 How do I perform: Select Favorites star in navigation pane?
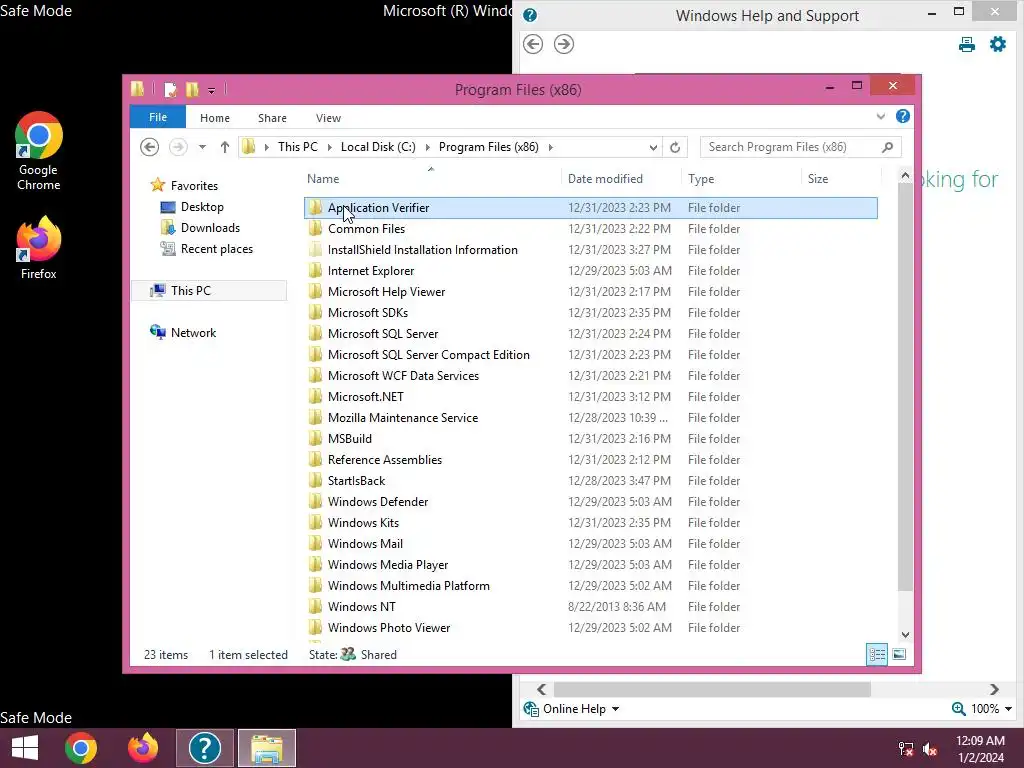(157, 185)
